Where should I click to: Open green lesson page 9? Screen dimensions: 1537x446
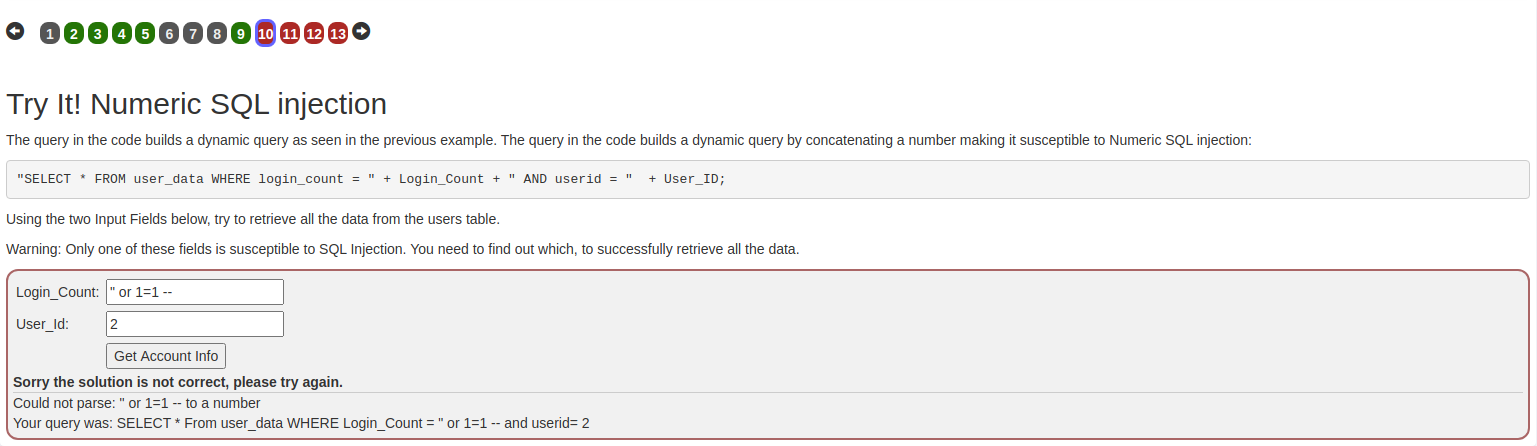241,34
